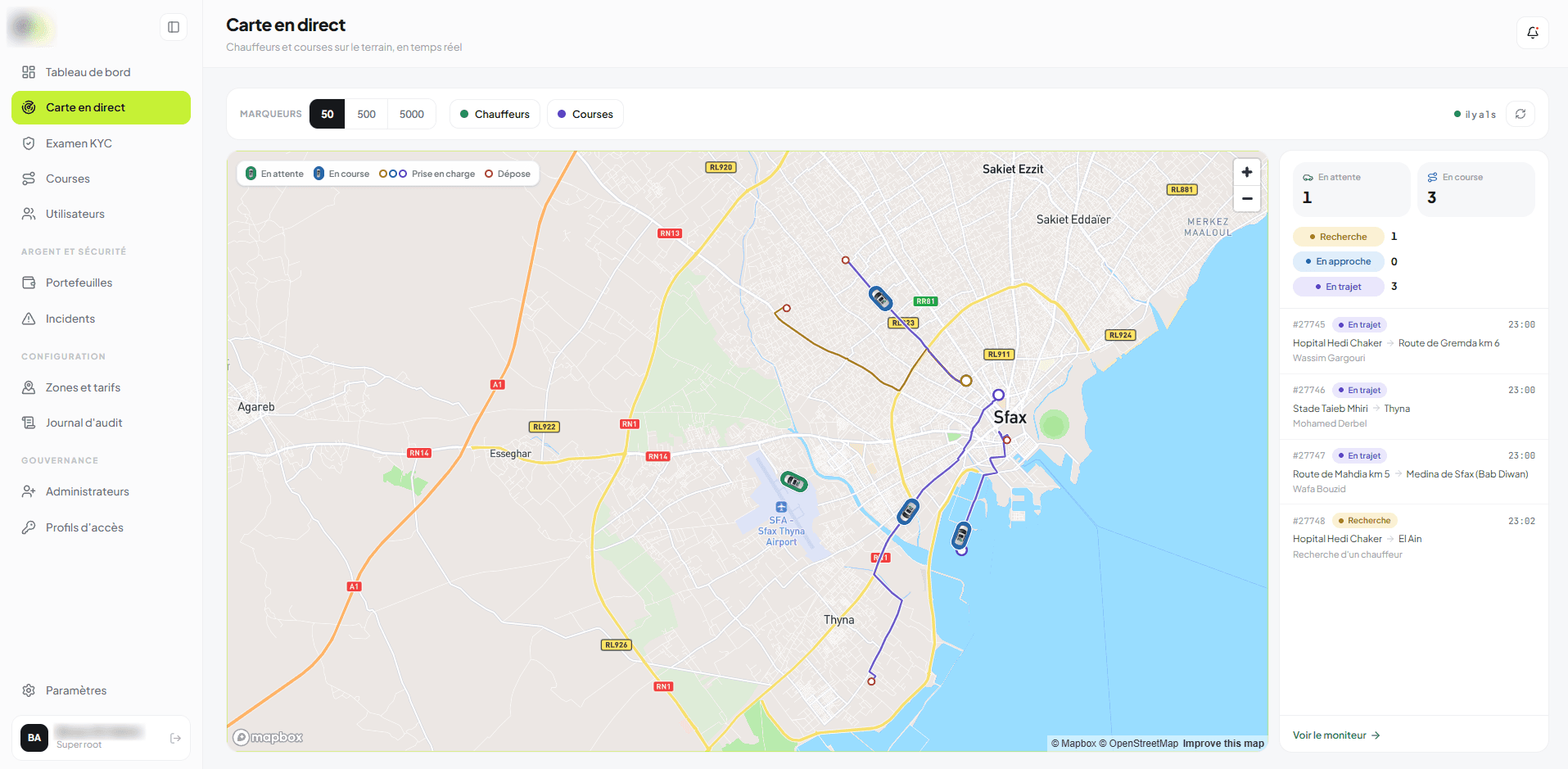The height and width of the screenshot is (769, 1568).
Task: Open Journal d'audit
Action: click(x=101, y=423)
